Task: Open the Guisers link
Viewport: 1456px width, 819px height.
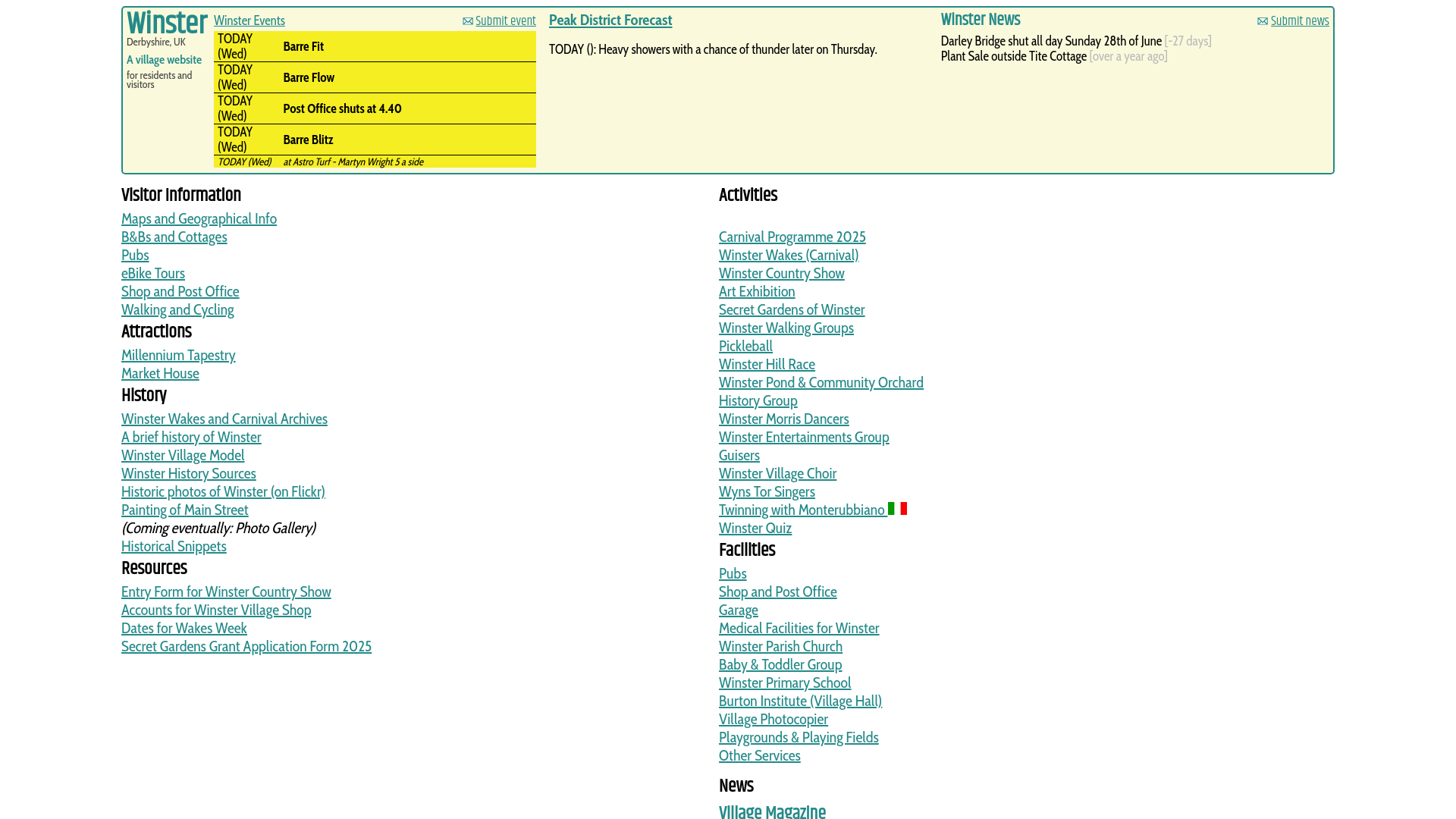Action: tap(739, 455)
